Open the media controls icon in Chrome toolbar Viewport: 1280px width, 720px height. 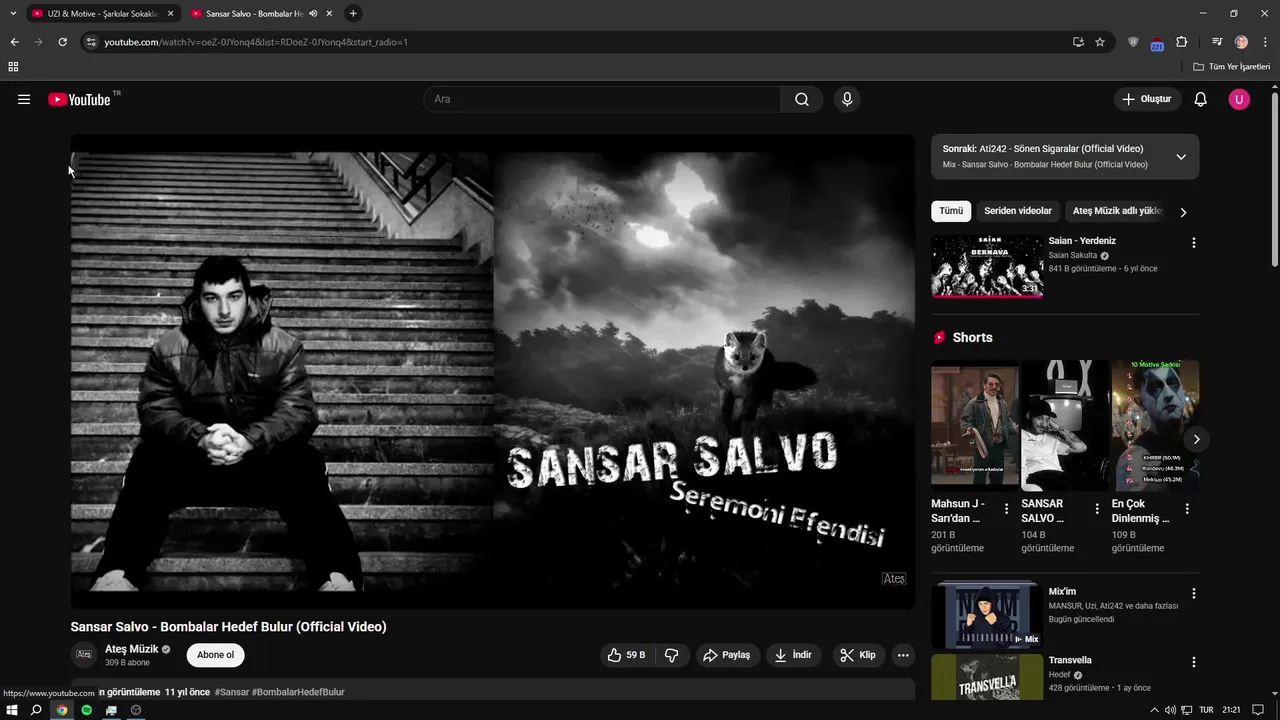click(1217, 42)
